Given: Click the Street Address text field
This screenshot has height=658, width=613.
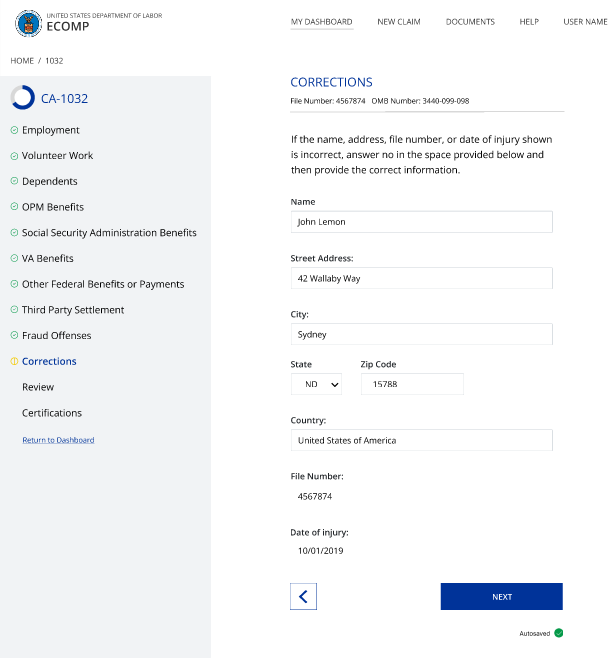Looking at the screenshot, I should click(x=421, y=278).
